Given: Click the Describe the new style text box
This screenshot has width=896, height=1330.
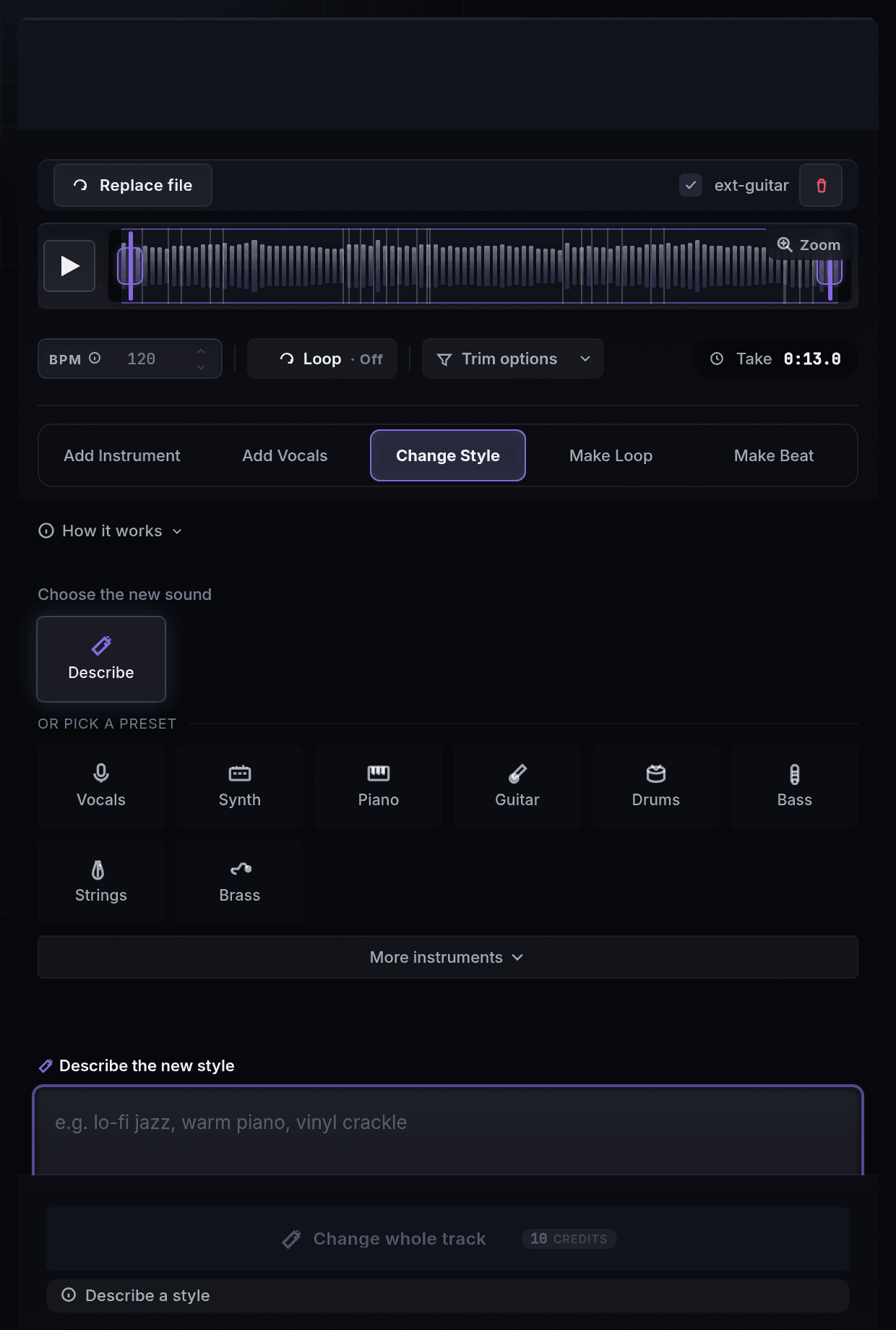Looking at the screenshot, I should [448, 1130].
